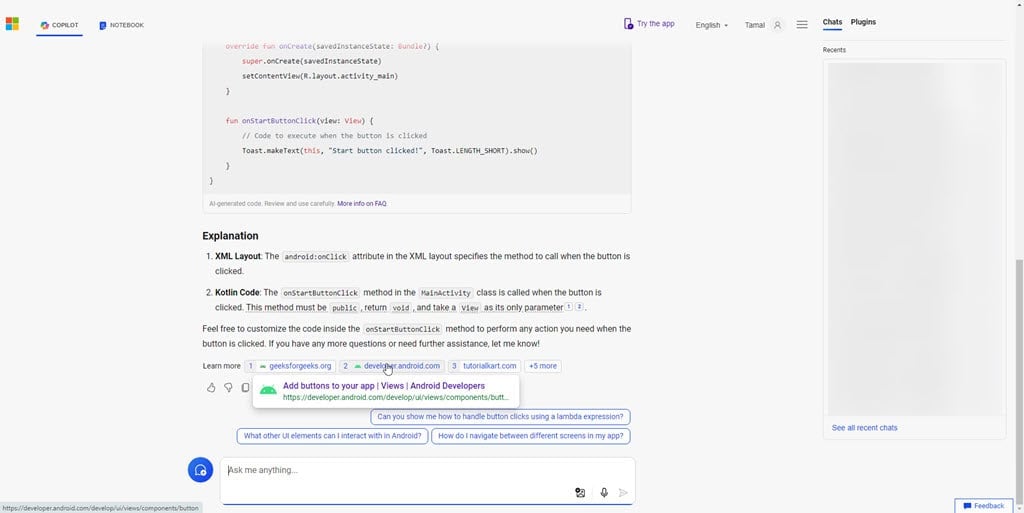
Task: Click the Try the app link
Action: (x=649, y=24)
